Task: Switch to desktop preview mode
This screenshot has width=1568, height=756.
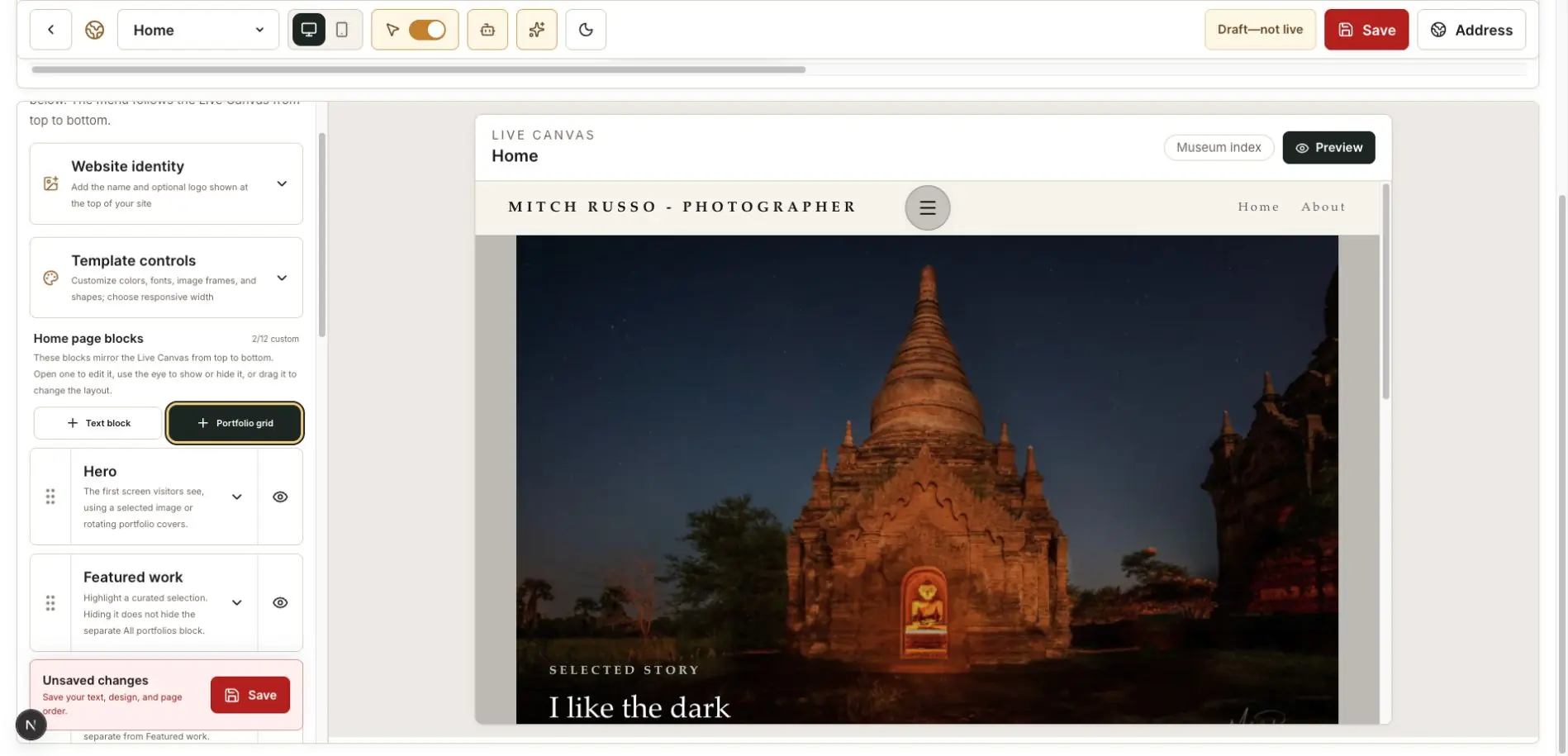Action: (309, 30)
